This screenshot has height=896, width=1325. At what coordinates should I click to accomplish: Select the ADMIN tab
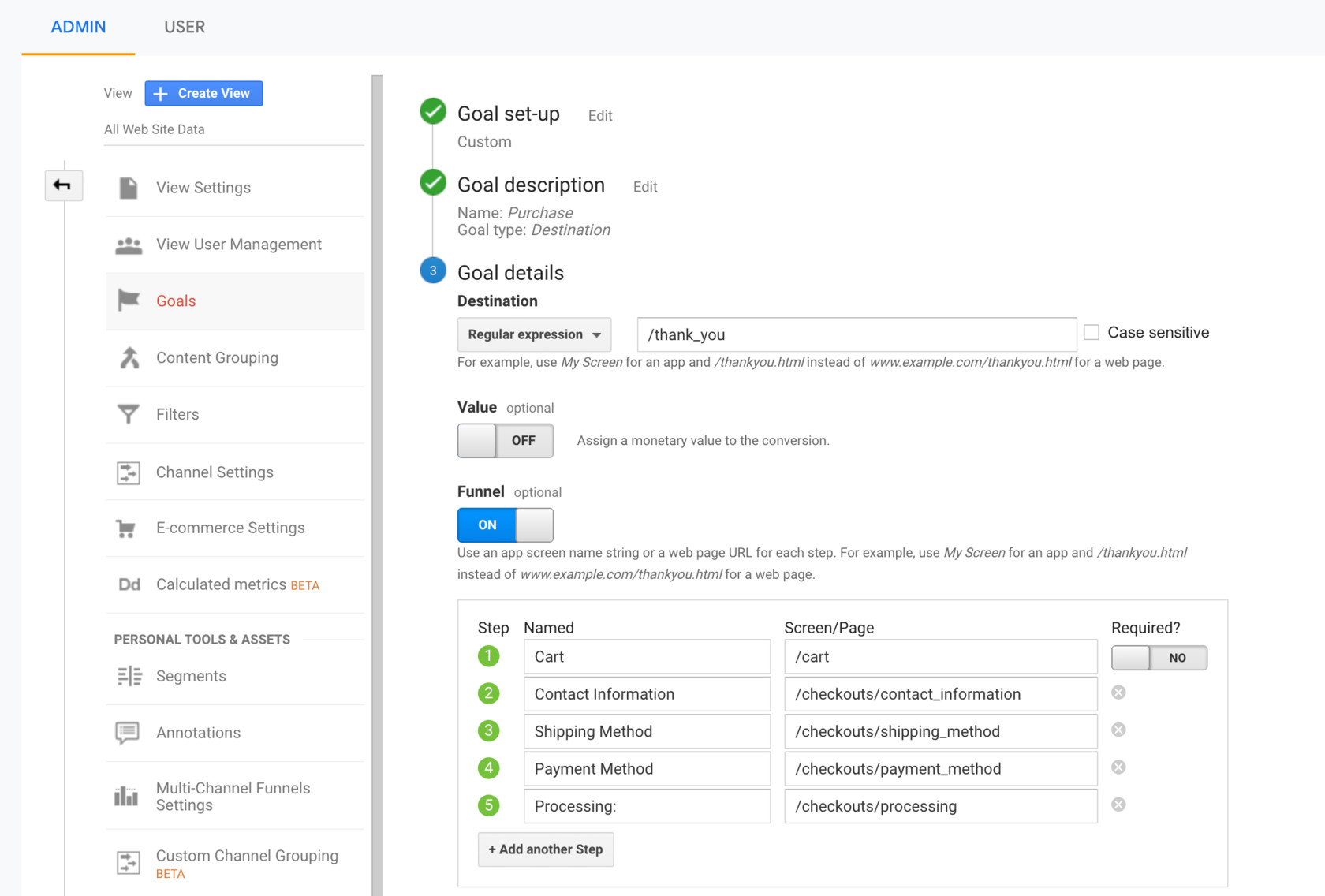78,27
